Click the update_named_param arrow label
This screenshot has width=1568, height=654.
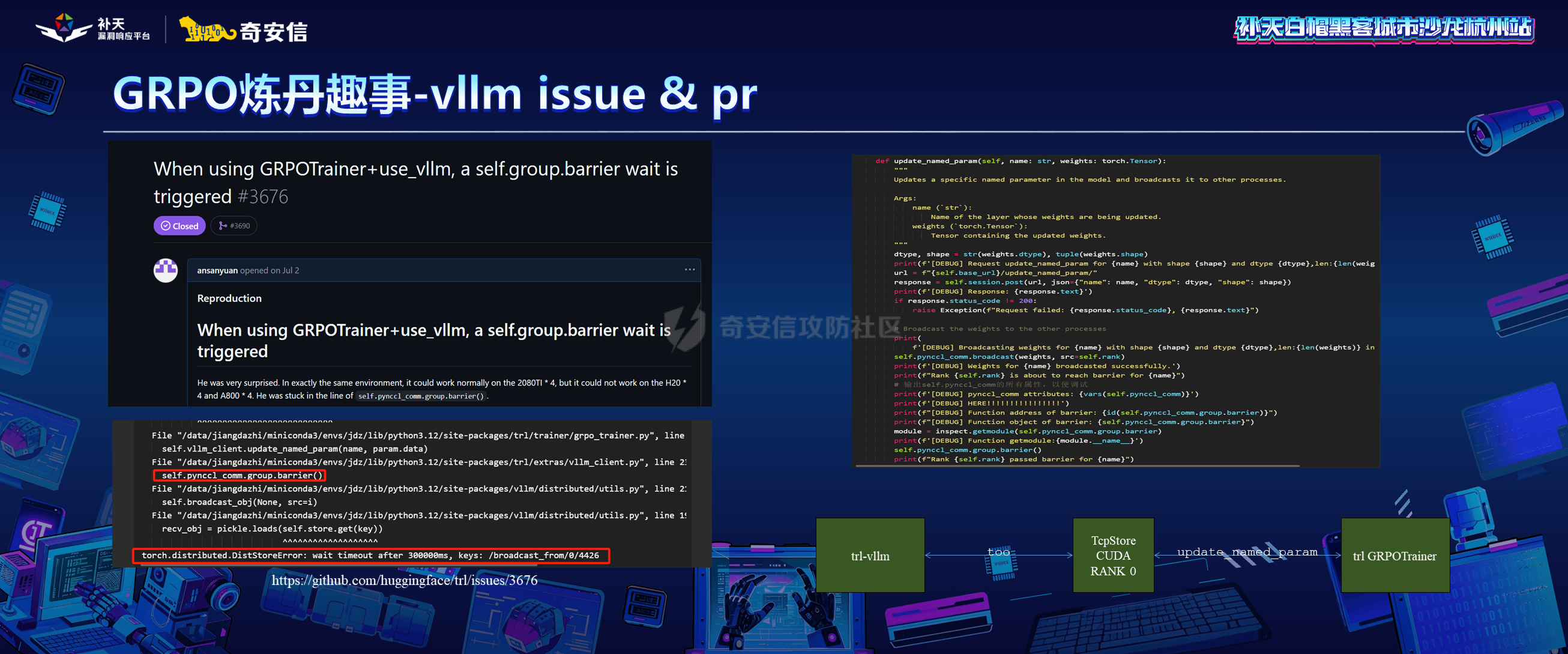1247,553
